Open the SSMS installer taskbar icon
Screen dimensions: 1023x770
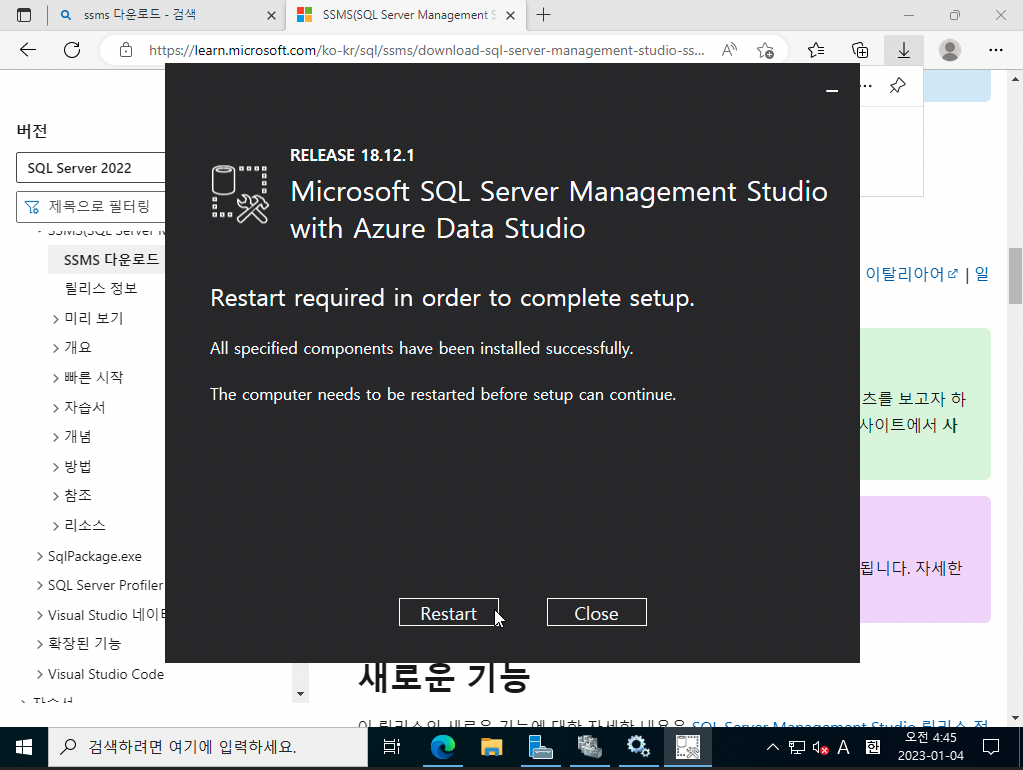688,748
